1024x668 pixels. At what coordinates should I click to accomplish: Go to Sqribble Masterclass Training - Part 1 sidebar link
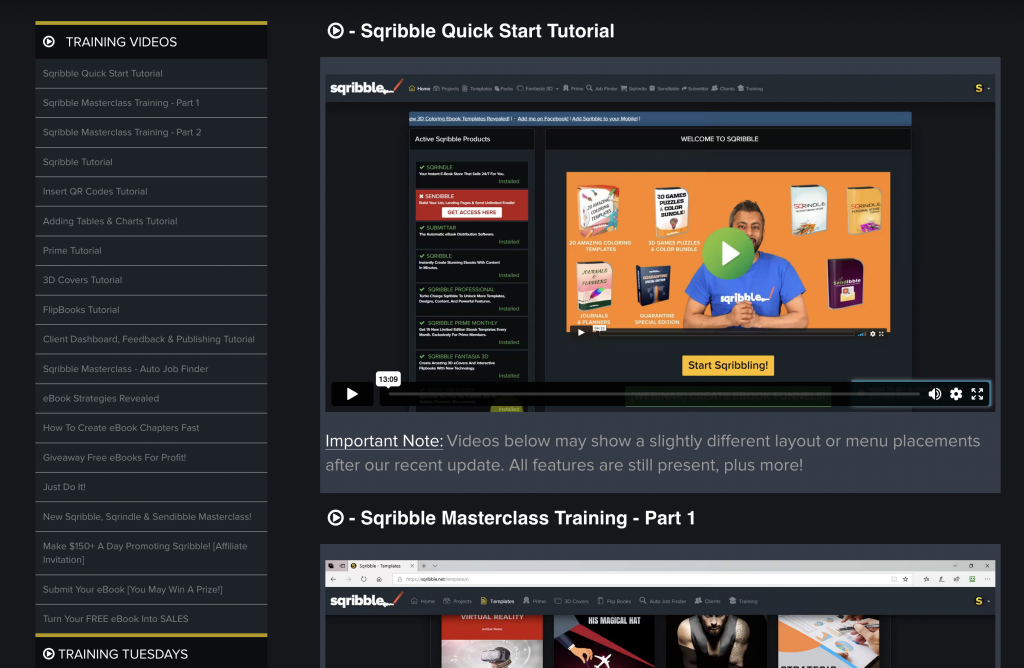point(151,103)
